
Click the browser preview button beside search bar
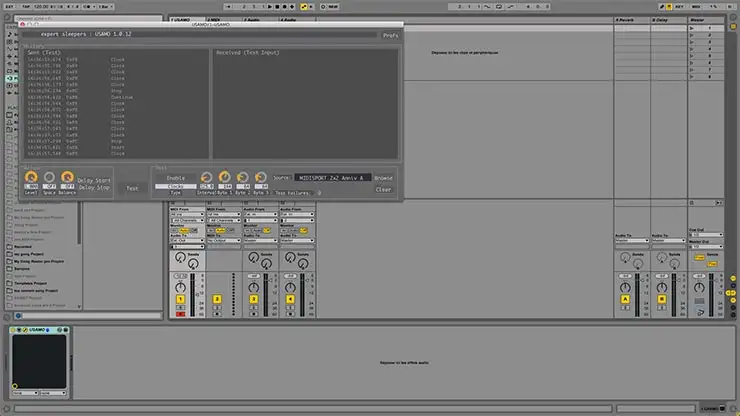[x=18, y=316]
